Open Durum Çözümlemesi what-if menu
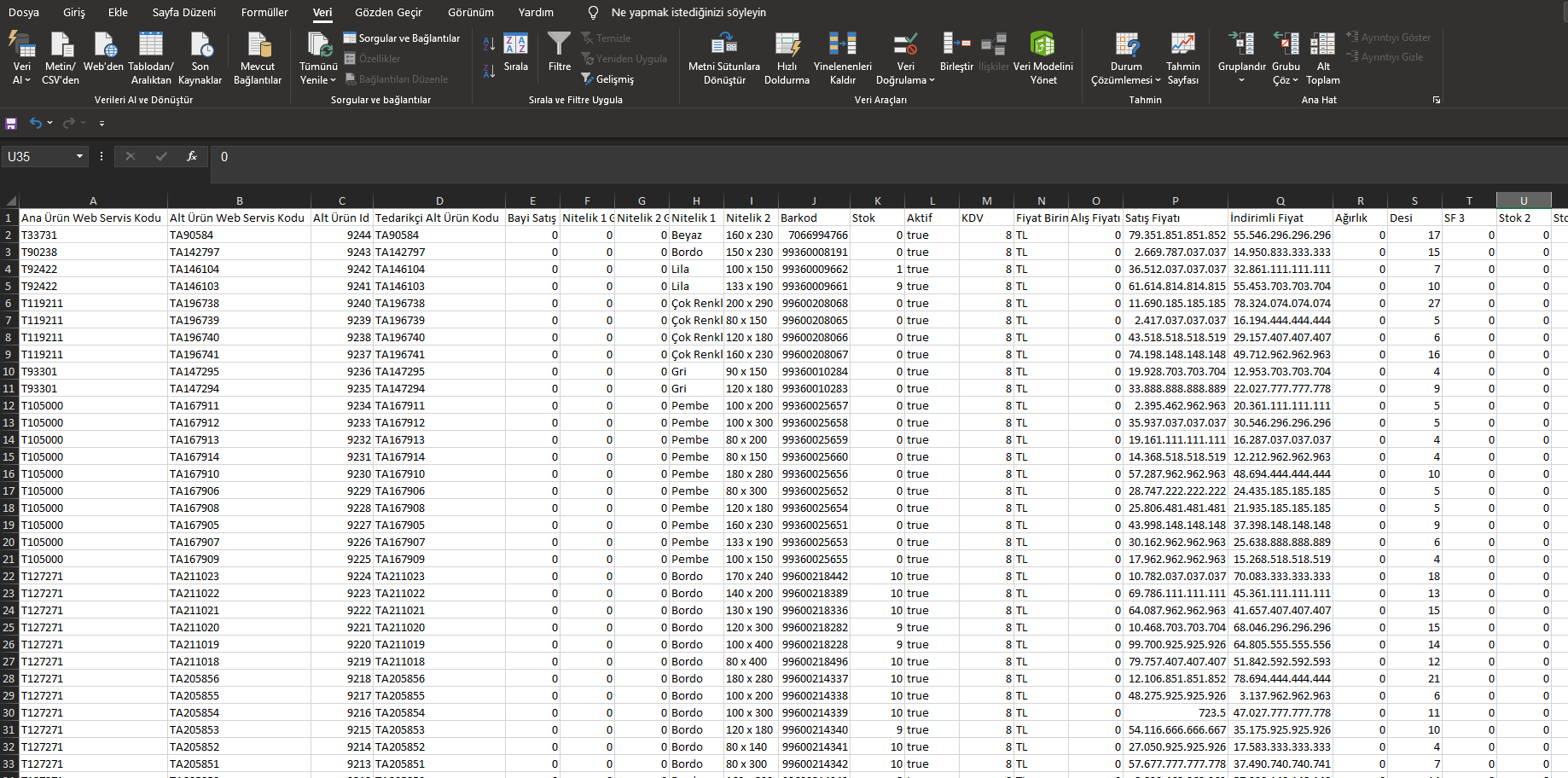Screen dimensions: 1568x778 [1126, 57]
